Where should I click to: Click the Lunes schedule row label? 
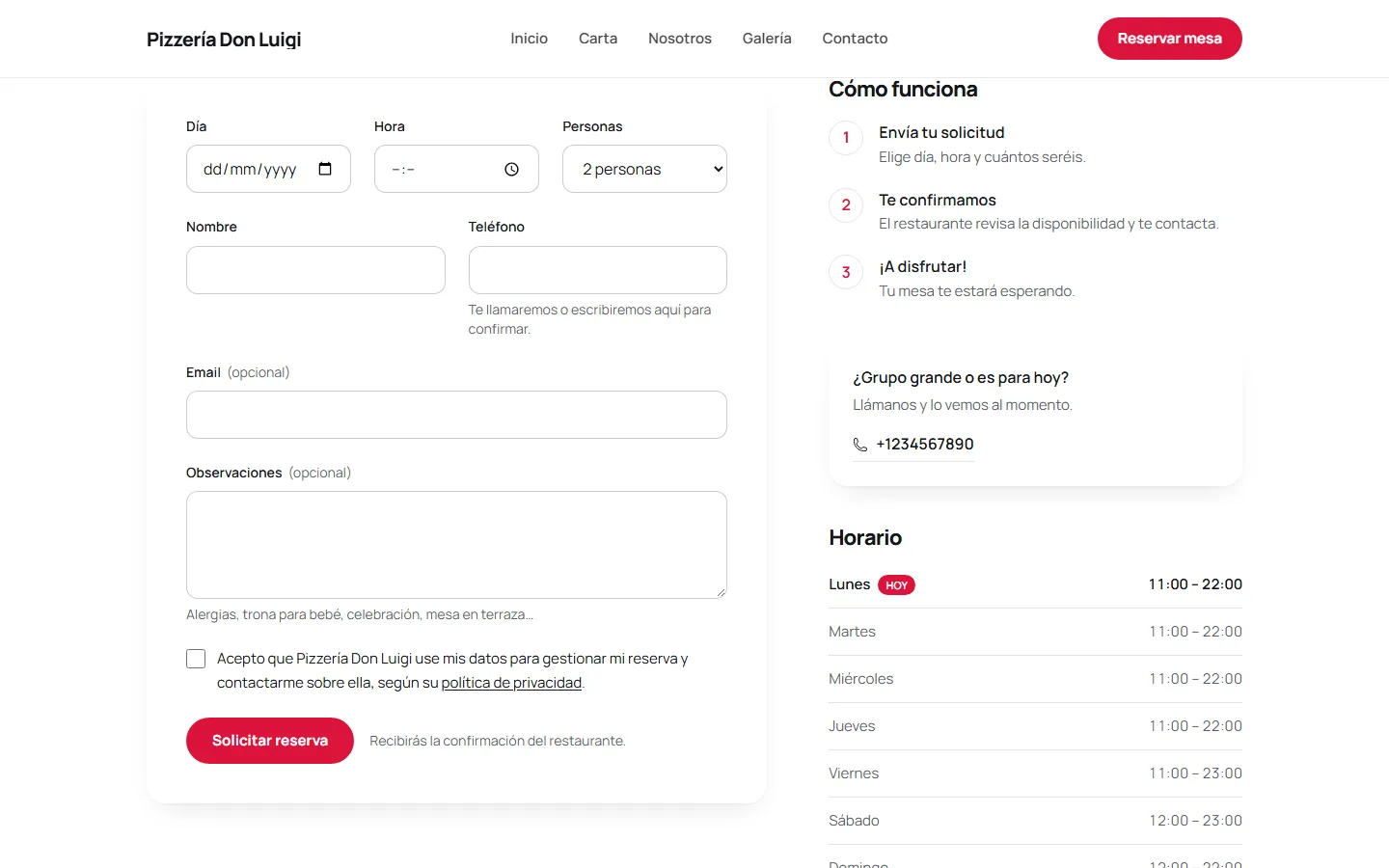849,584
